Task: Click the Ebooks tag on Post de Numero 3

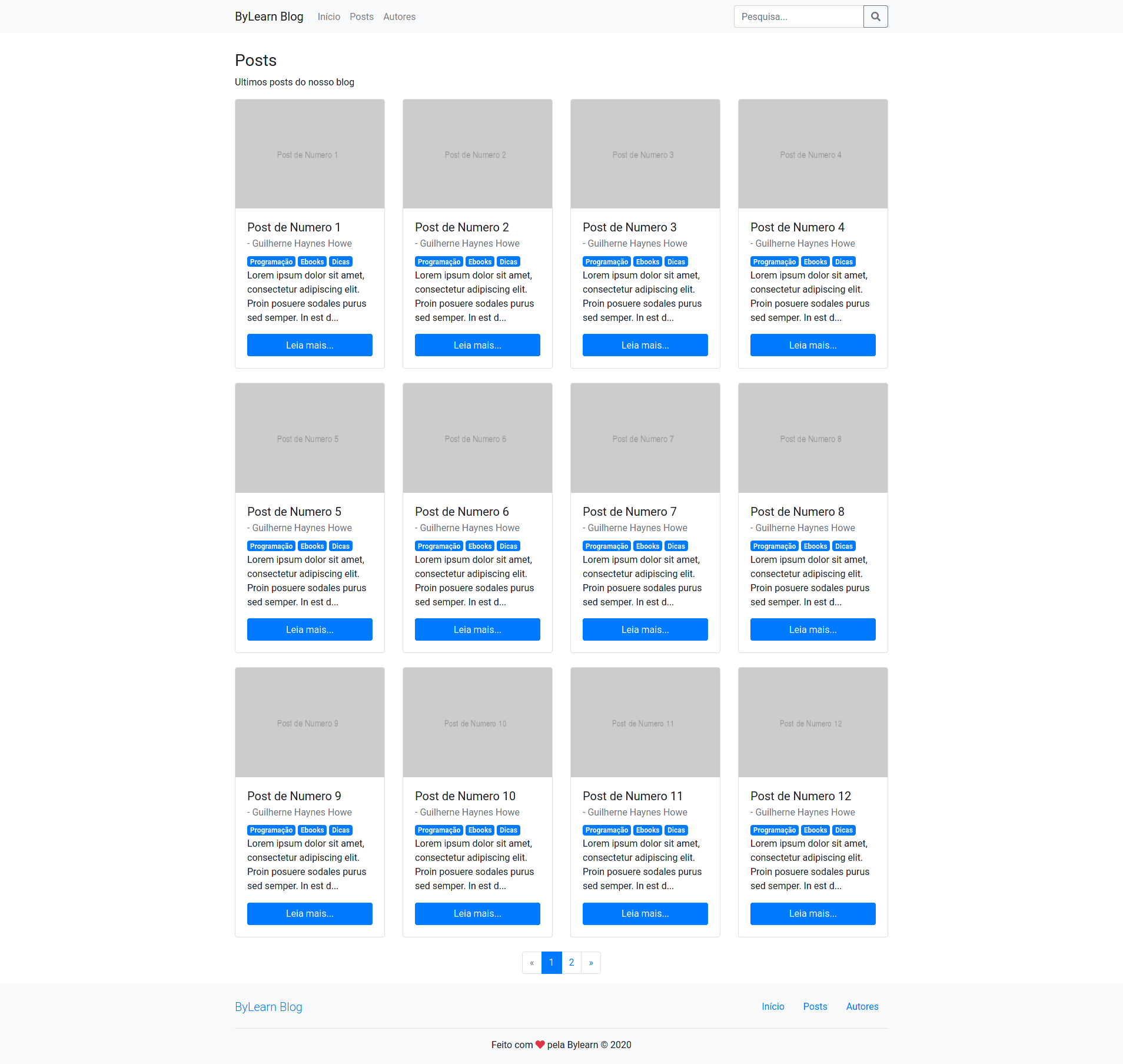Action: tap(647, 262)
